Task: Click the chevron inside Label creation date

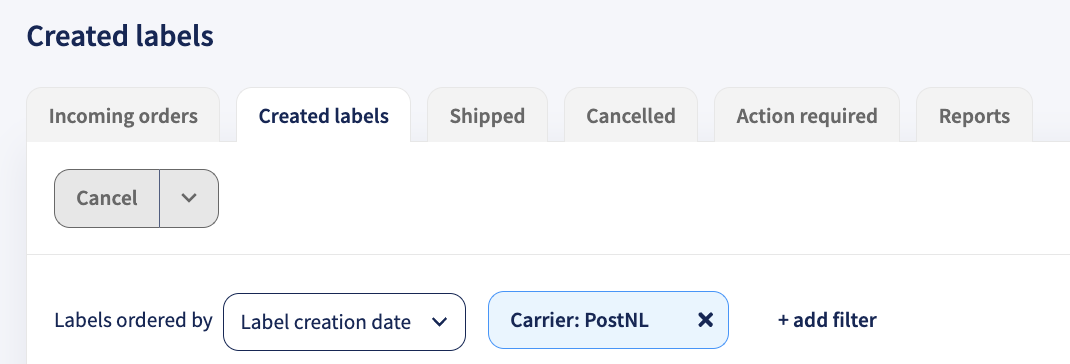Action: click(440, 322)
